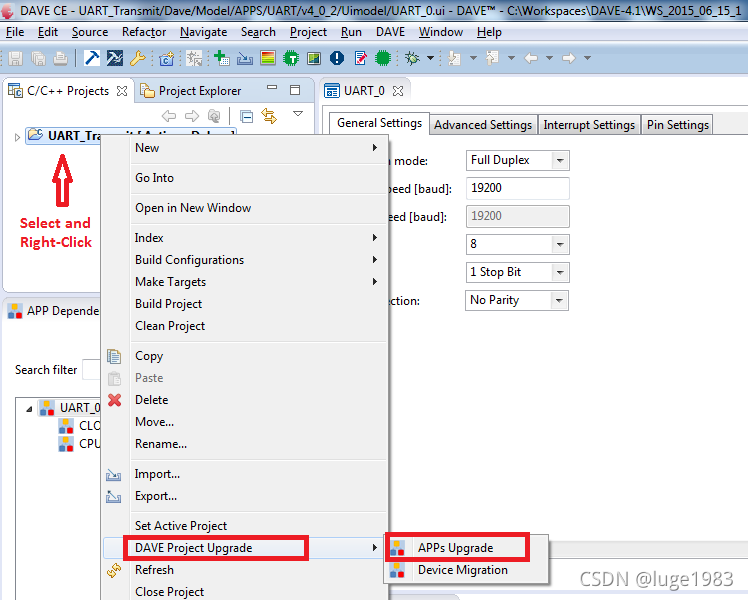Click the hammer Build project icon
The width and height of the screenshot is (748, 600).
(x=92, y=58)
